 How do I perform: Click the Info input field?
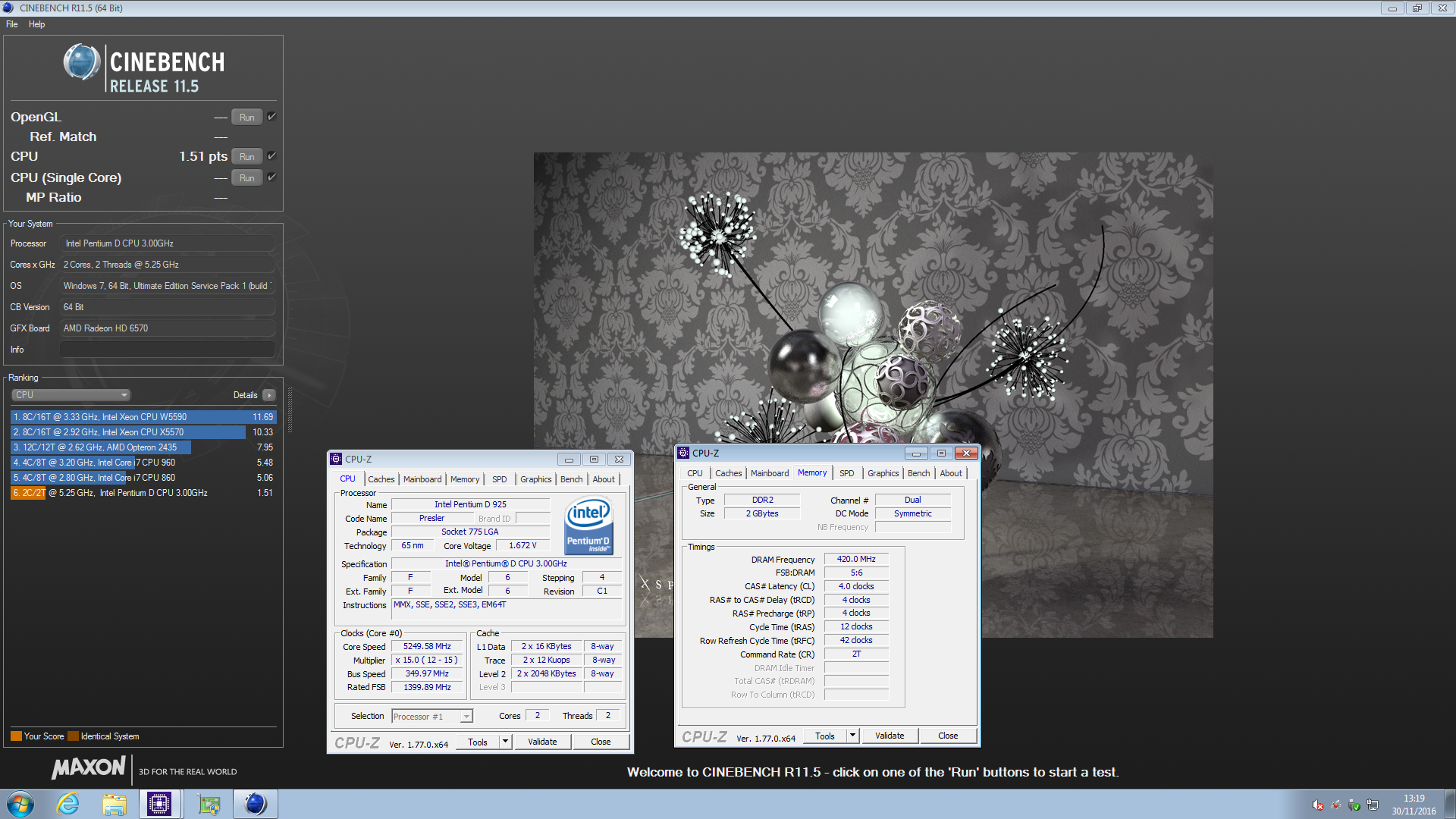point(167,350)
